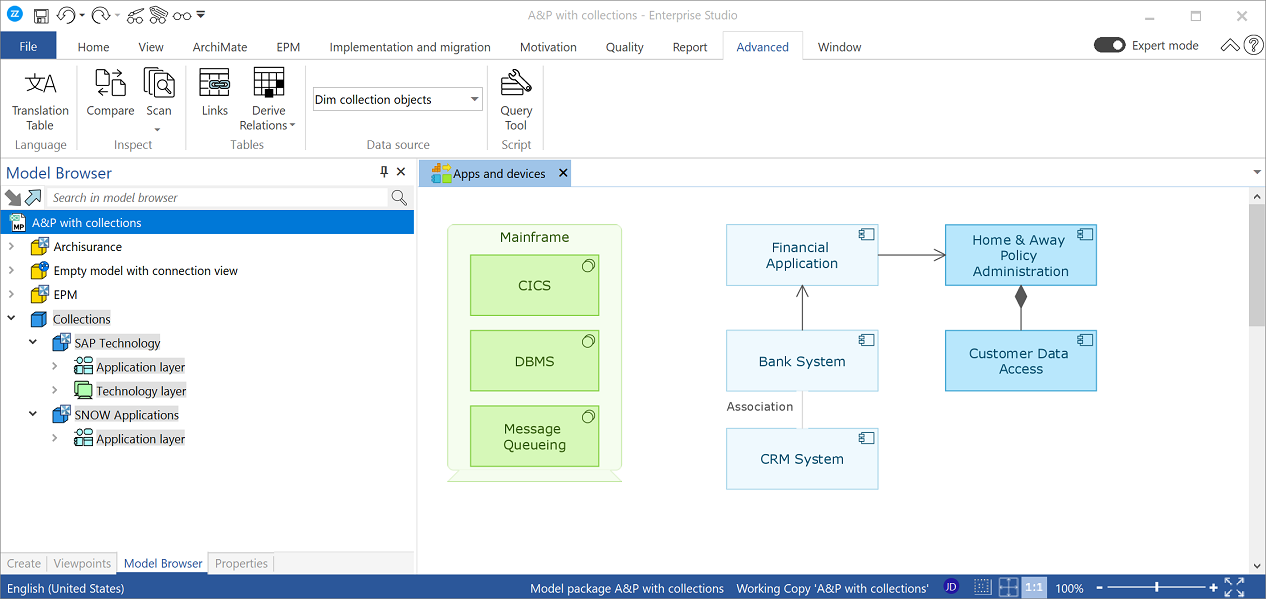Select the Financial Application component in diagram
Image resolution: width=1266 pixels, height=599 pixels.
(x=802, y=255)
